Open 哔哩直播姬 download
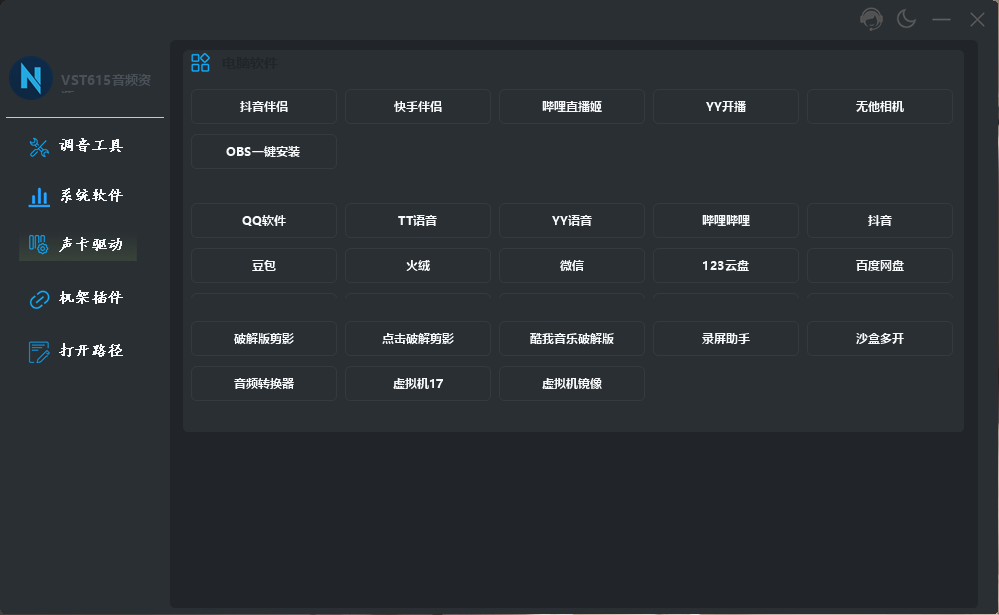 pos(571,106)
